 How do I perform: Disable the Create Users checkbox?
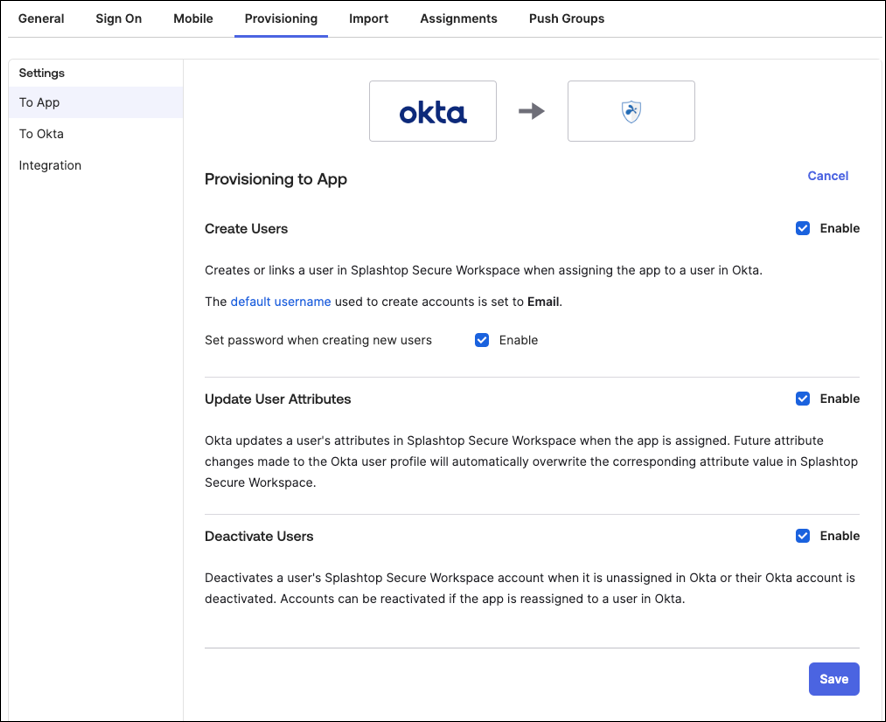[802, 228]
